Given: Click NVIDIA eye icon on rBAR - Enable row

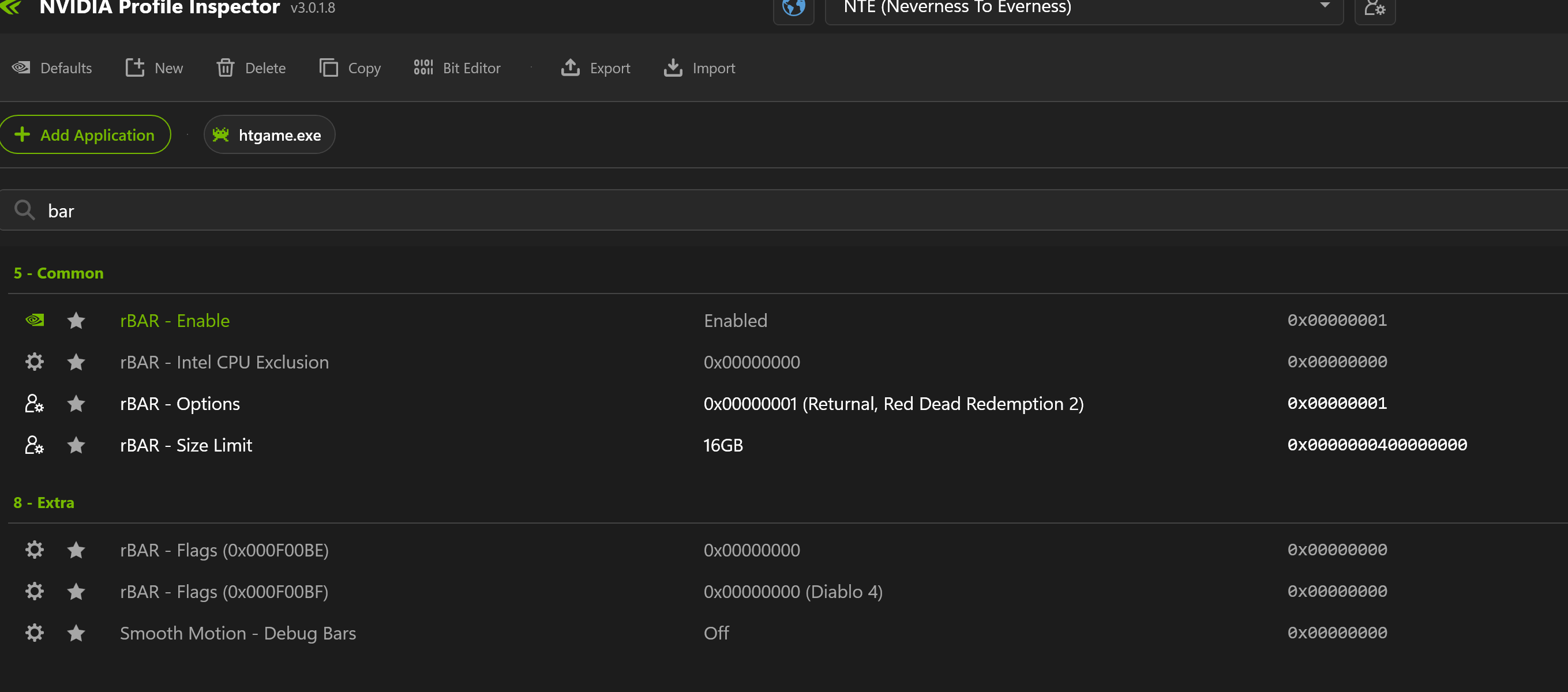Looking at the screenshot, I should tap(35, 320).
